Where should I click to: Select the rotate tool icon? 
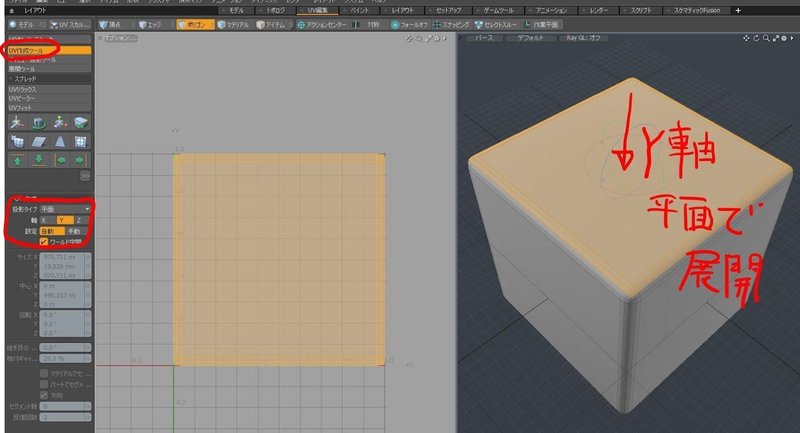pyautogui.click(x=39, y=123)
